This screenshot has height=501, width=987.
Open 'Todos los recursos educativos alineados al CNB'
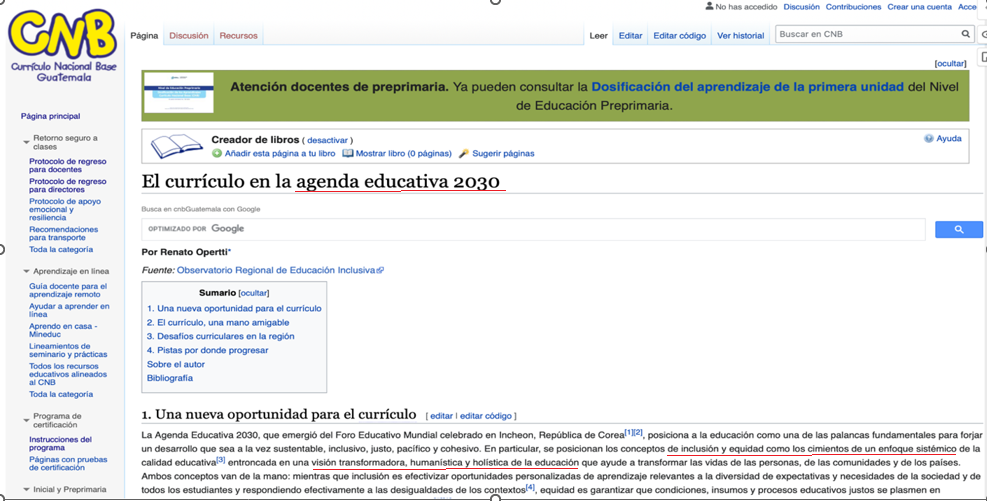coord(67,374)
